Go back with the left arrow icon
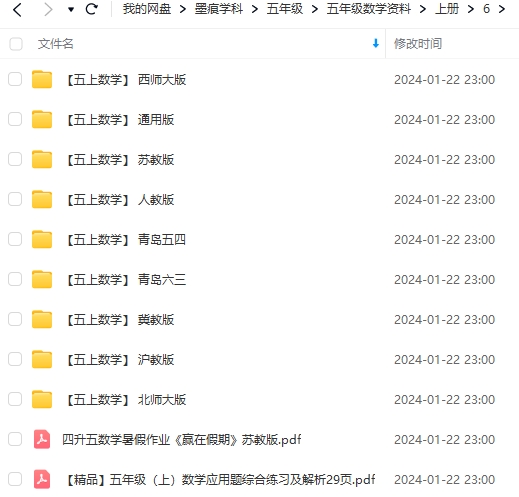This screenshot has width=519, height=497. pos(17,9)
